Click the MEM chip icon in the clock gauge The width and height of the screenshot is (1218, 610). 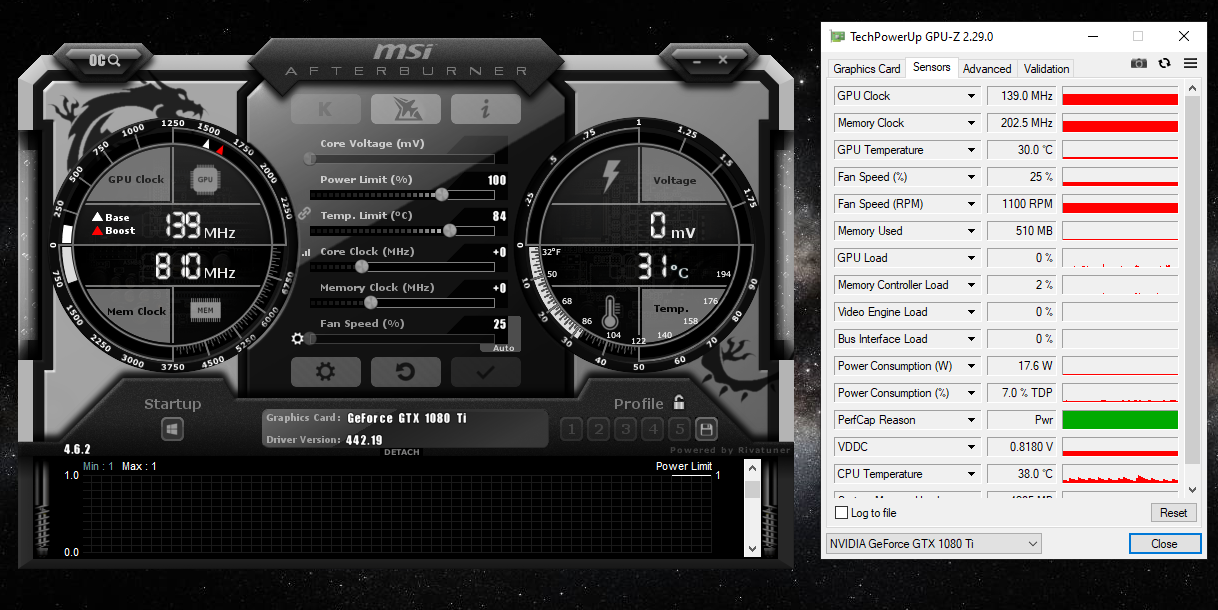[205, 311]
